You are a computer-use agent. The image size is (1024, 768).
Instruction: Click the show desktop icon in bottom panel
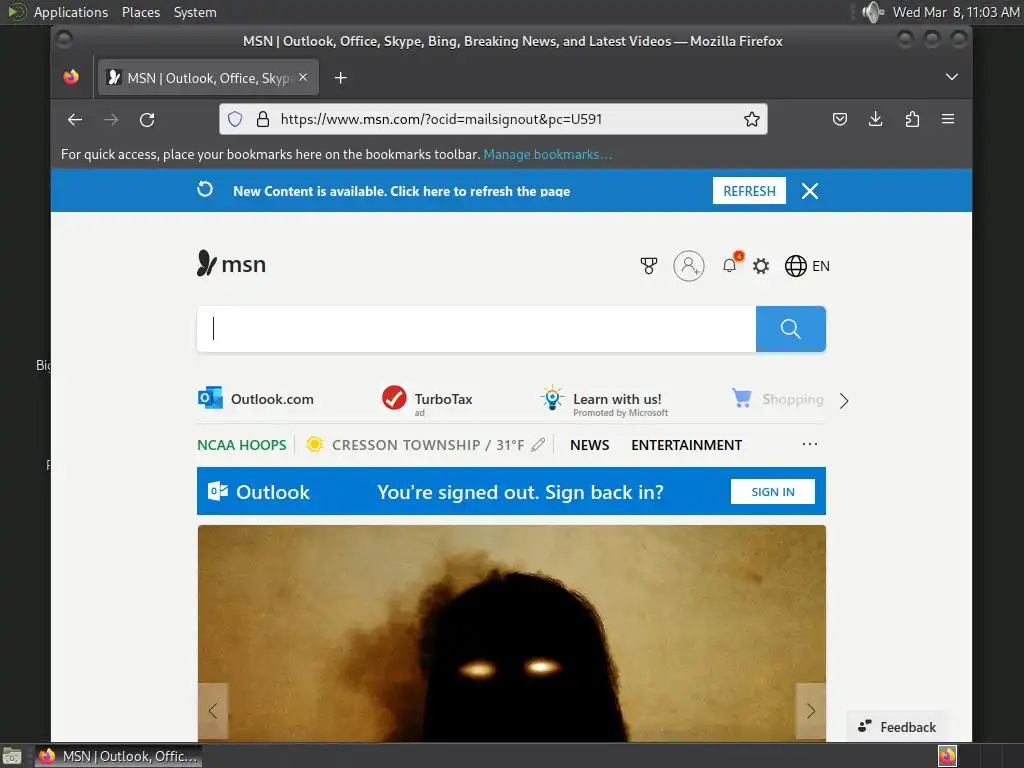click(x=12, y=756)
